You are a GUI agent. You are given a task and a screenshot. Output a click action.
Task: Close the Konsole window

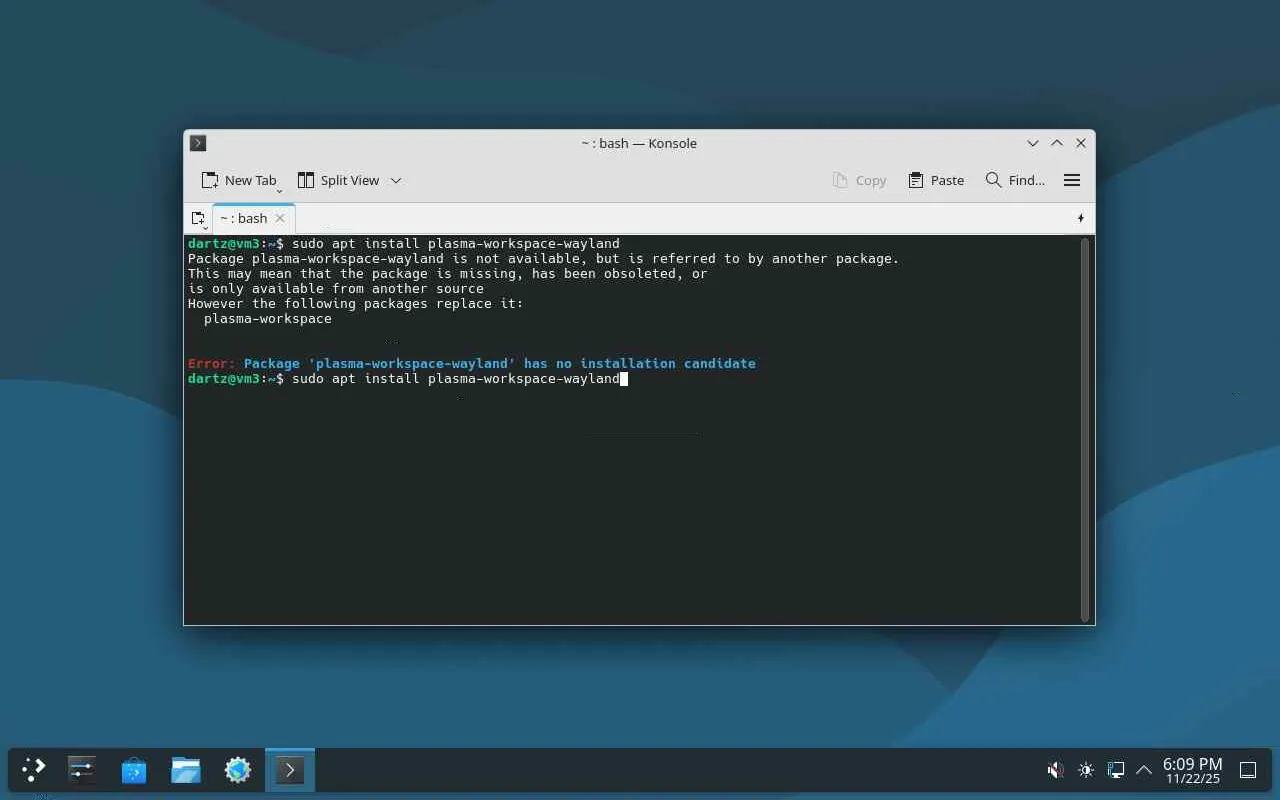[x=1081, y=143]
